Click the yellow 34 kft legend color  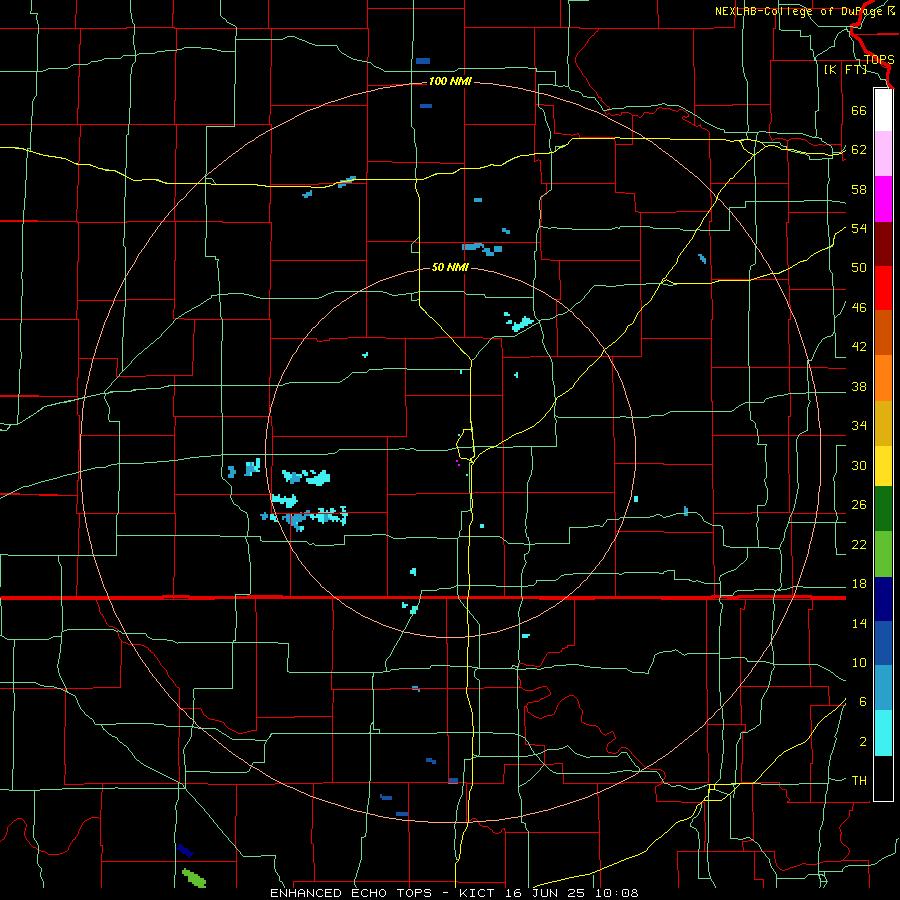[x=883, y=466]
